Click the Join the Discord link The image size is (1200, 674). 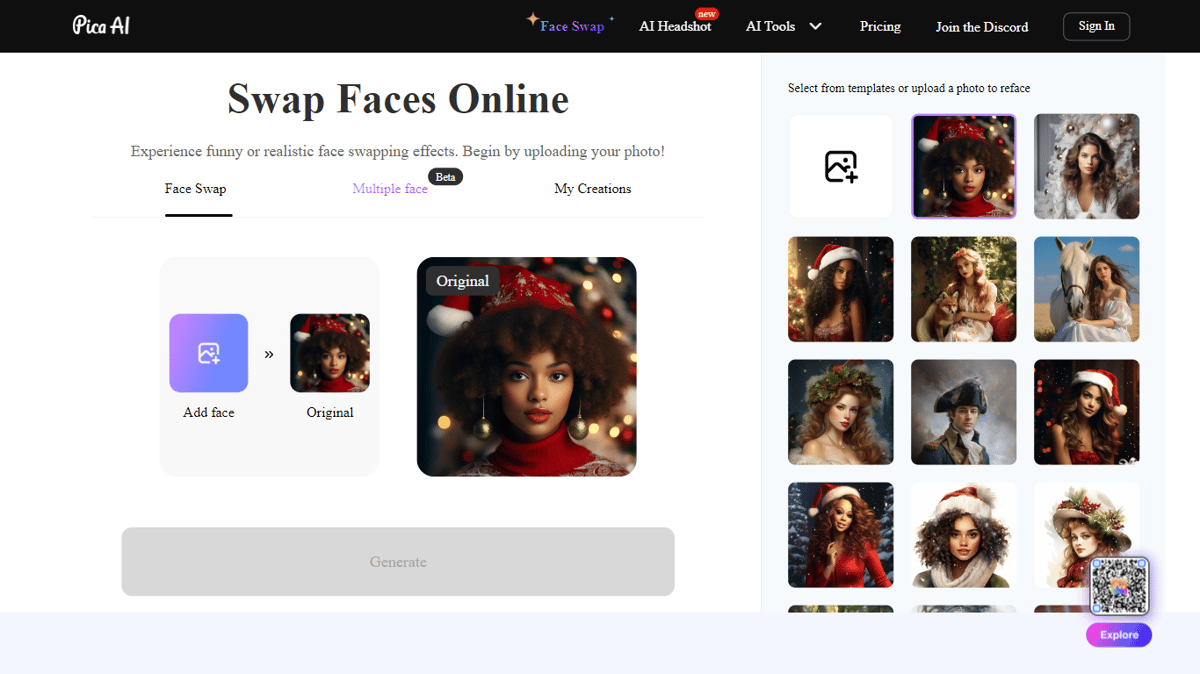pyautogui.click(x=982, y=27)
